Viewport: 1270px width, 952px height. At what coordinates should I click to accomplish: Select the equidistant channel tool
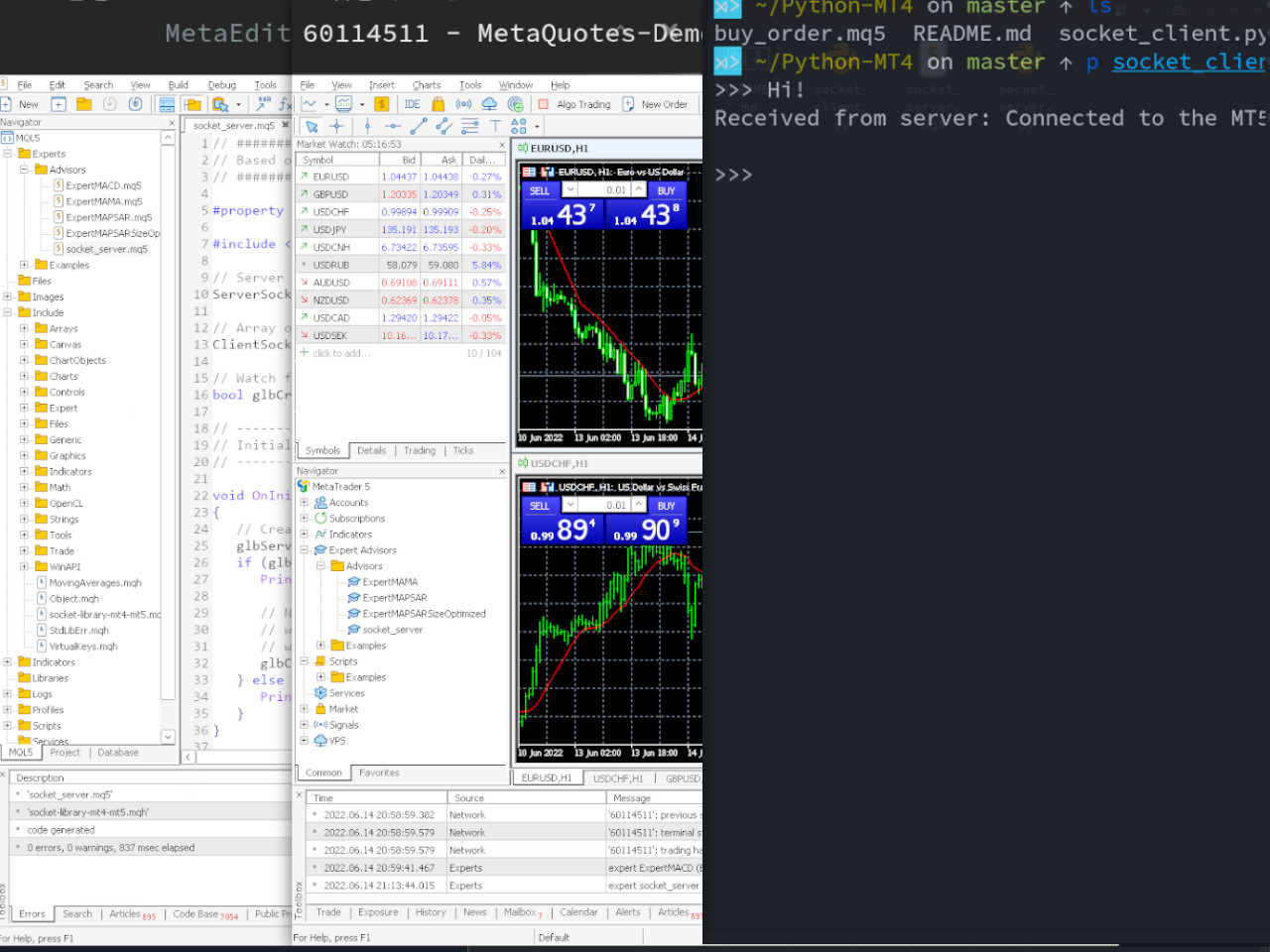(x=444, y=127)
